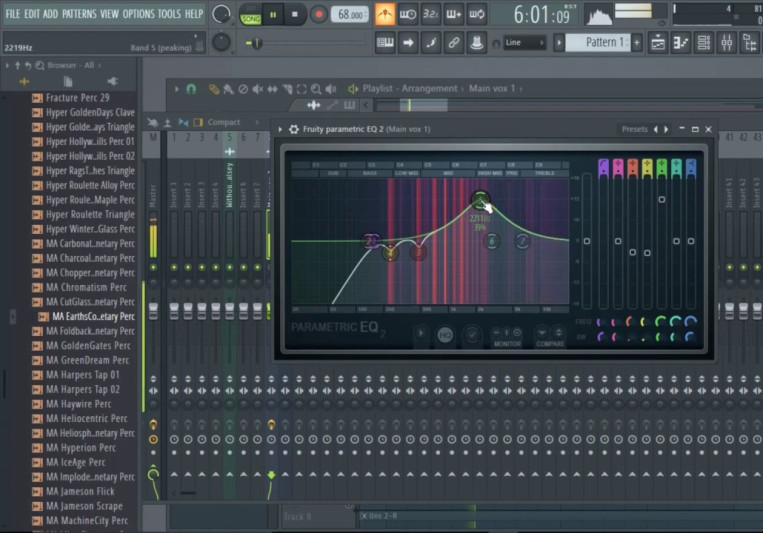Select the playlist mute tool icon
The image size is (763, 533).
[x=257, y=89]
